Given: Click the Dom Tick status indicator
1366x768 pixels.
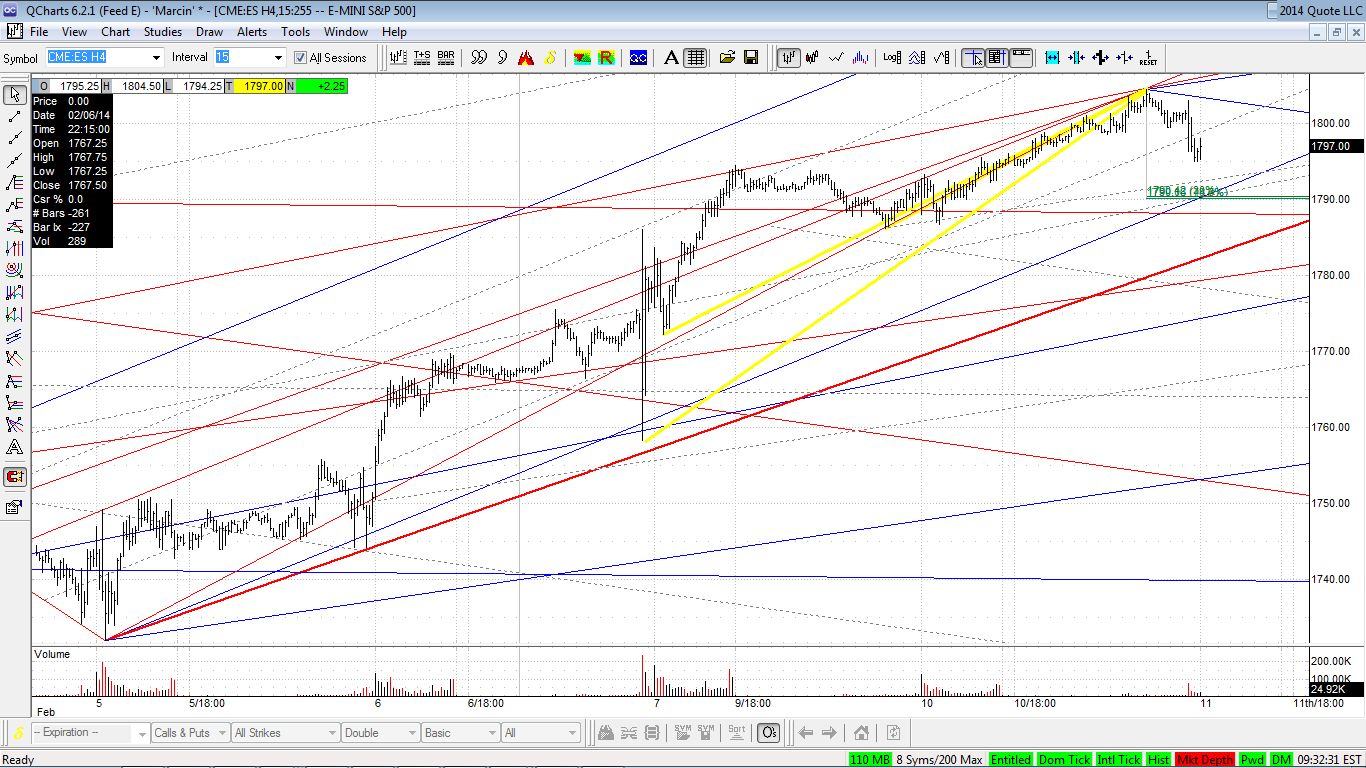Looking at the screenshot, I should pos(1065,760).
